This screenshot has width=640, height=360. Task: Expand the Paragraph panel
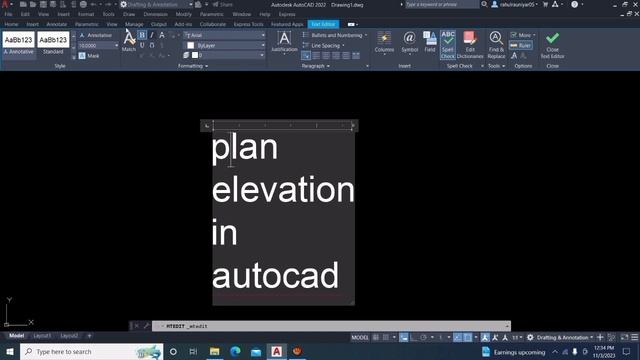pos(316,66)
